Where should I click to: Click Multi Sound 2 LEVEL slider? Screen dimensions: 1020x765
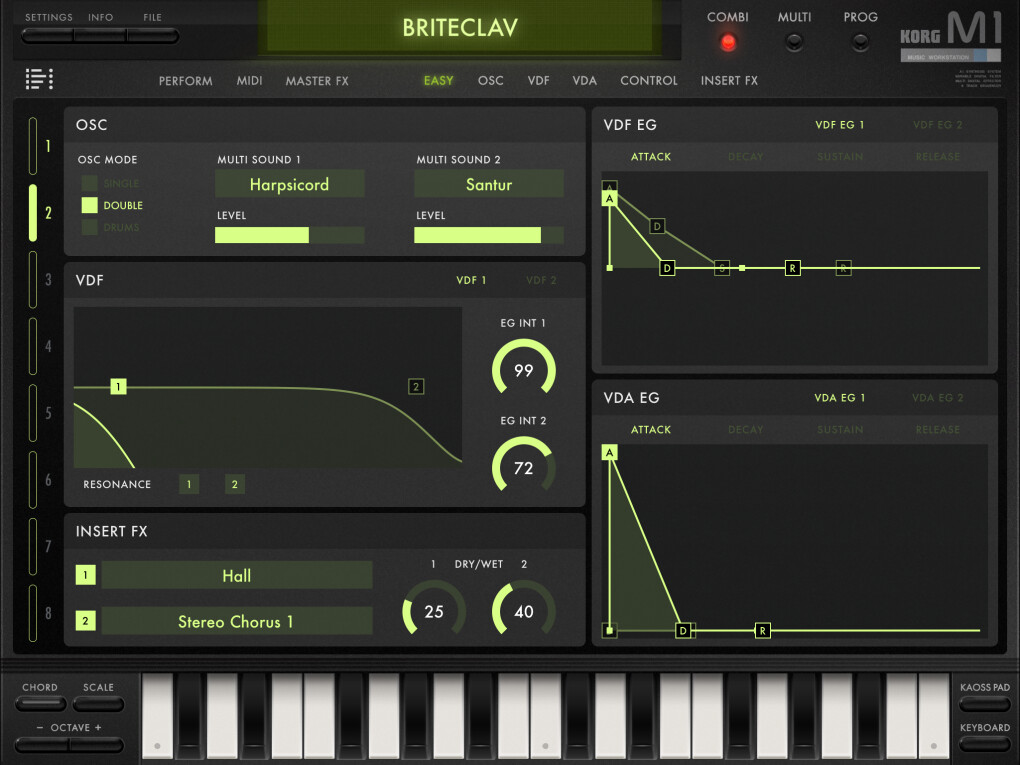coord(489,235)
